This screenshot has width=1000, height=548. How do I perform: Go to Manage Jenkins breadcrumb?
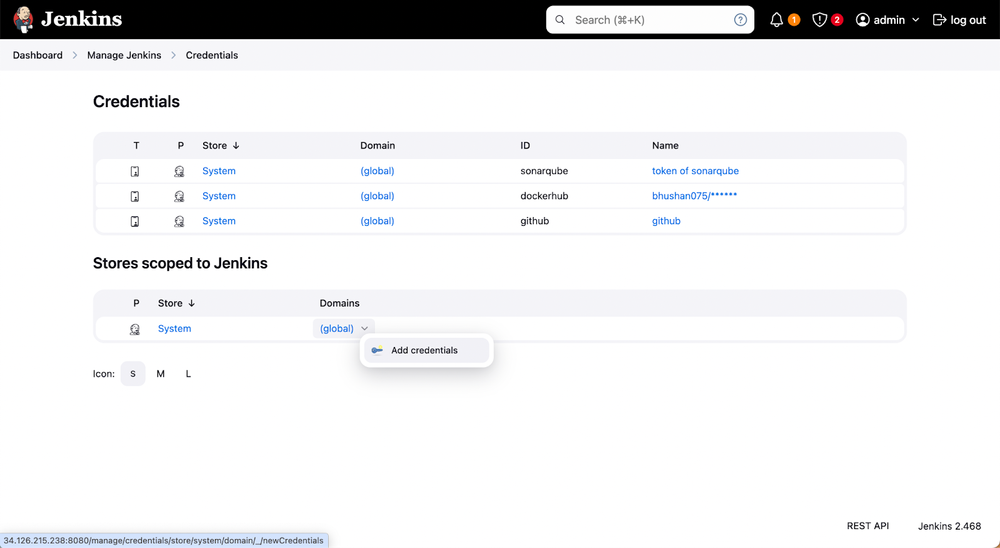[124, 56]
